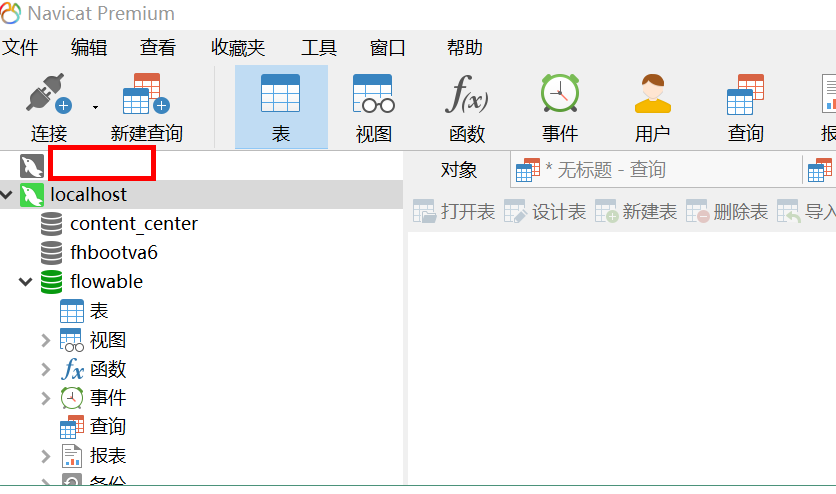The width and height of the screenshot is (836, 494).
Task: Select the Reports (报表) tree node
Action: pyautogui.click(x=108, y=456)
